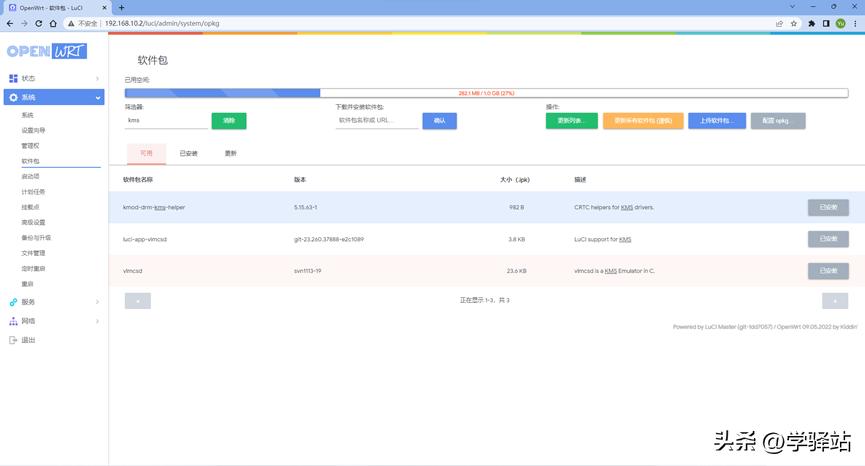
Task: Open the 文件管理 submenu item
Action: pyautogui.click(x=33, y=253)
